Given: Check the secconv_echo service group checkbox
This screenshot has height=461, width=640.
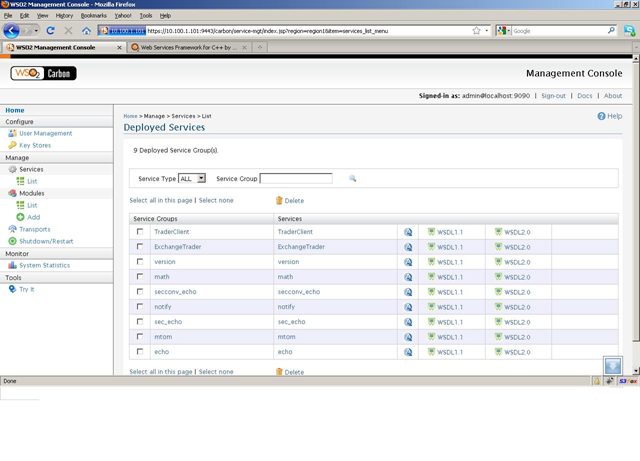Looking at the screenshot, I should click(140, 292).
